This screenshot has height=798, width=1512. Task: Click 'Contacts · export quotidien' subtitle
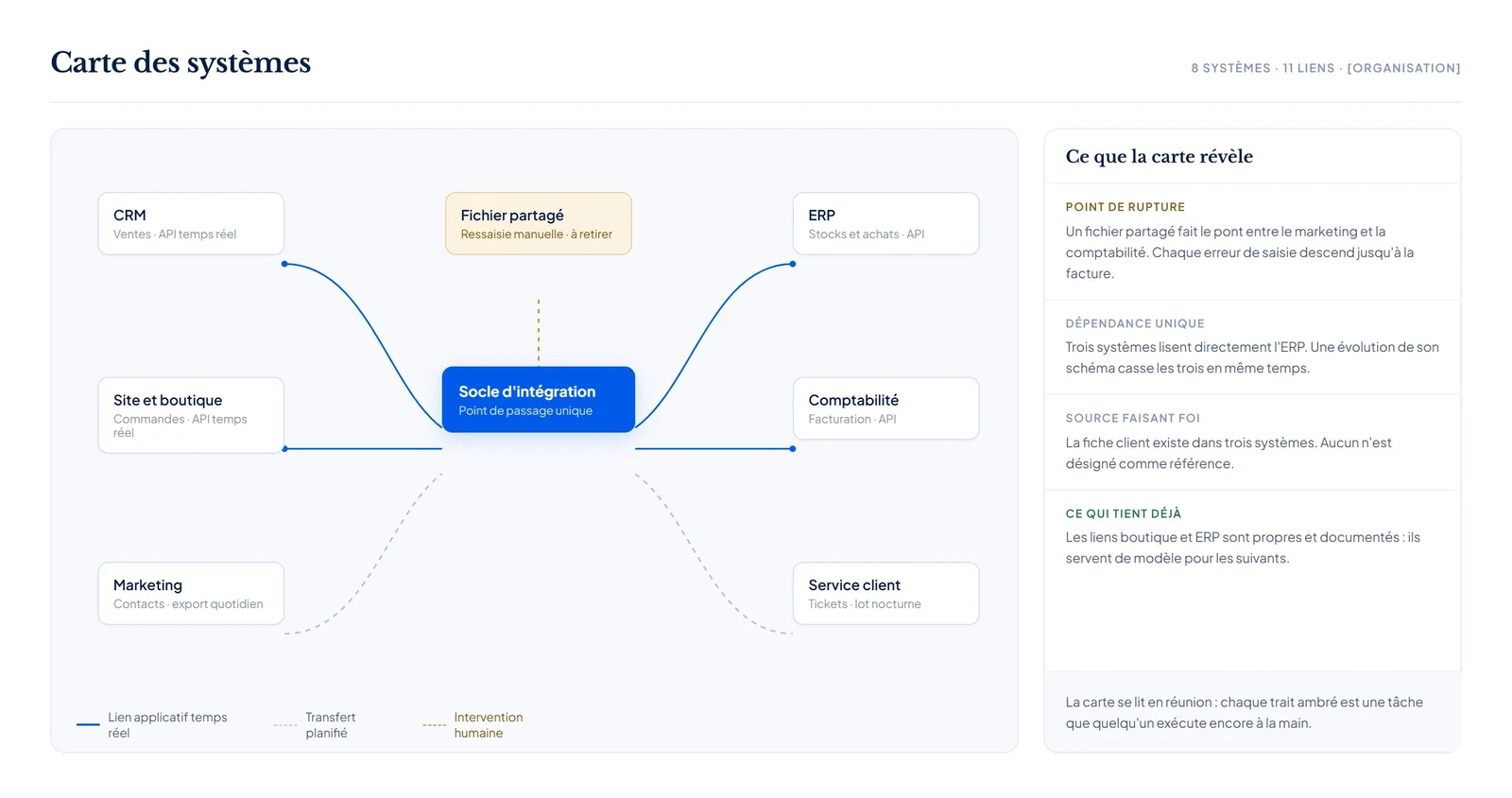coord(188,604)
